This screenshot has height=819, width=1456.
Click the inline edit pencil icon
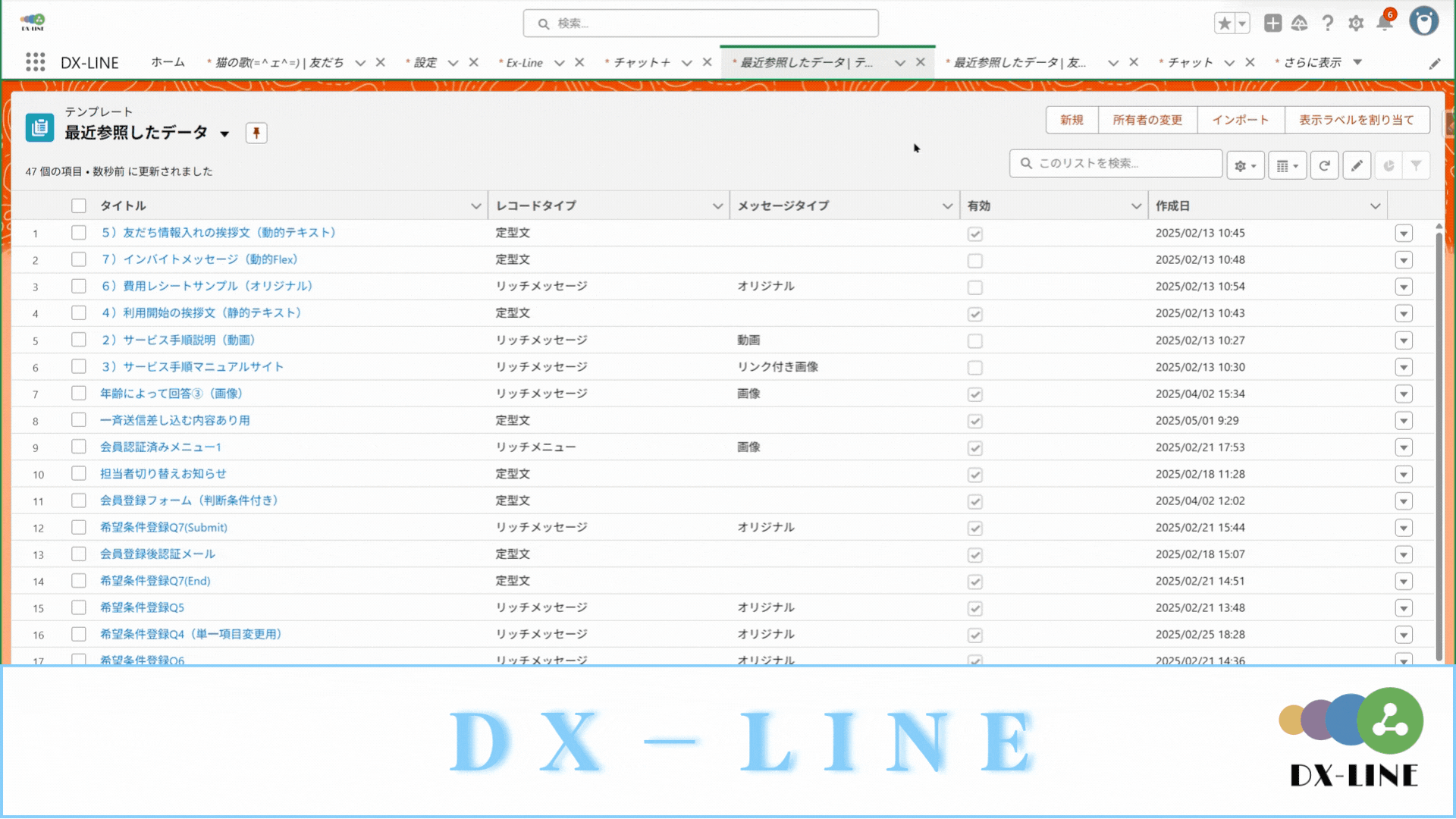[x=1357, y=165]
